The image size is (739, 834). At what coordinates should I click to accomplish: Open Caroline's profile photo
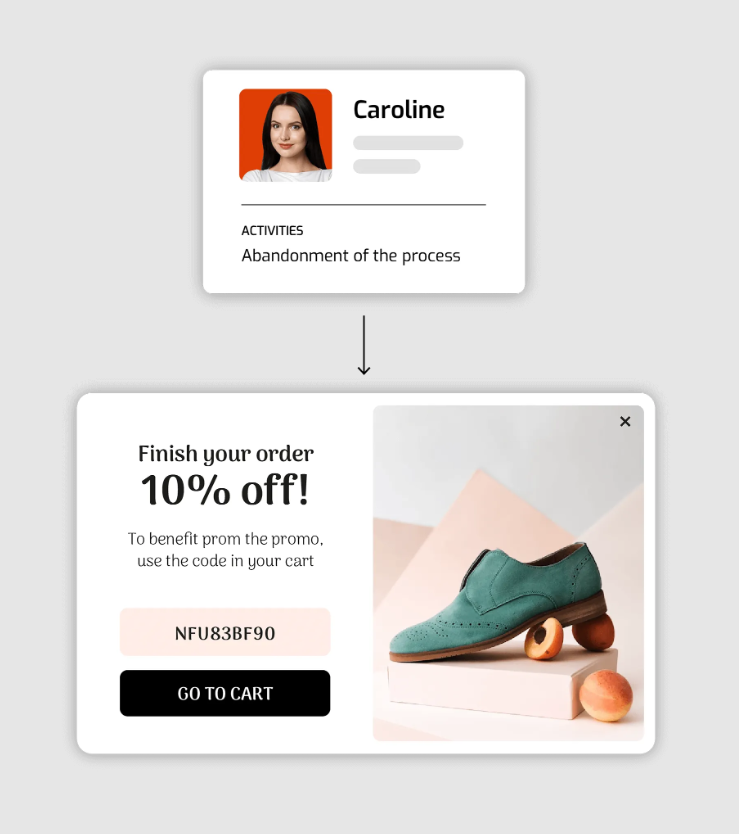coord(286,135)
